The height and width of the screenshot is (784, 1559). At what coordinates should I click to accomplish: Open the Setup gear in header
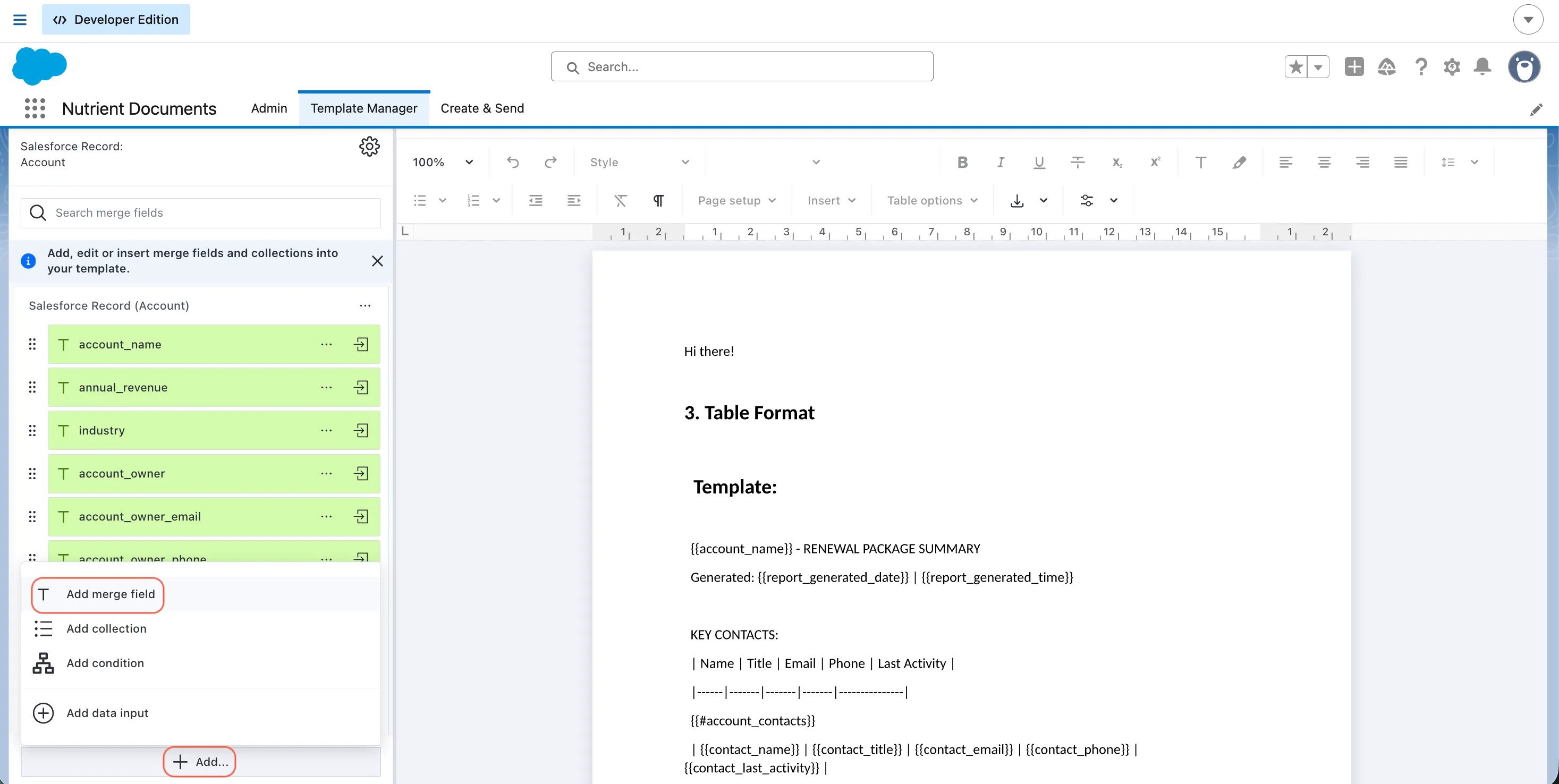coord(1452,66)
